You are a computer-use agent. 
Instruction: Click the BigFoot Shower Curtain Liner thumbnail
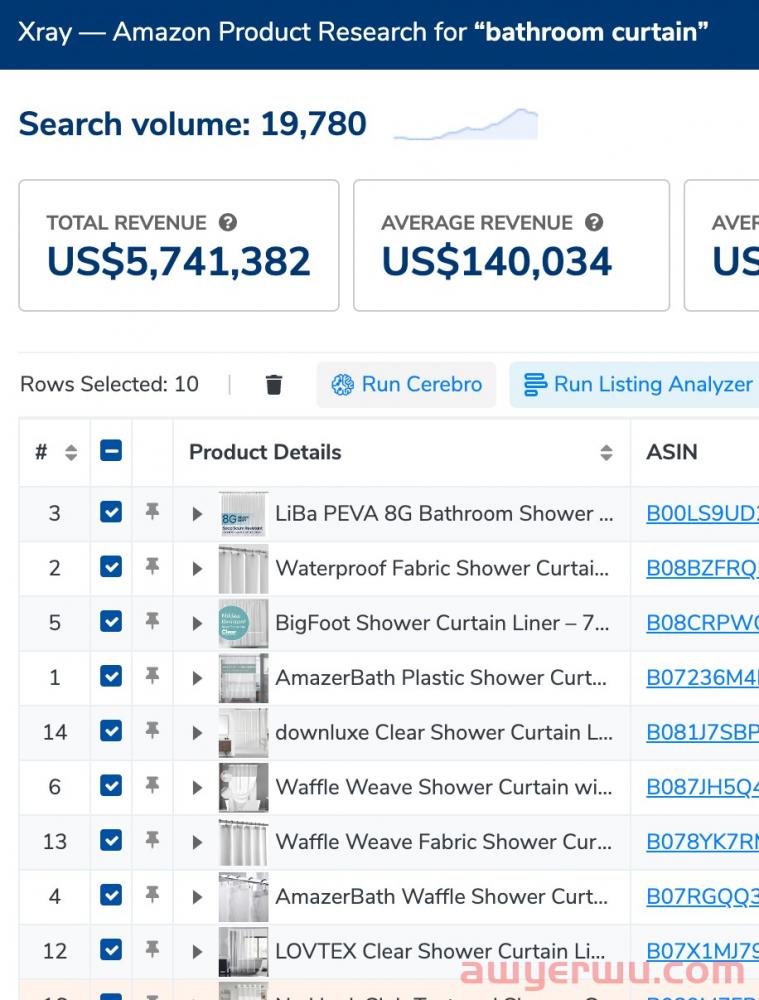[x=243, y=623]
